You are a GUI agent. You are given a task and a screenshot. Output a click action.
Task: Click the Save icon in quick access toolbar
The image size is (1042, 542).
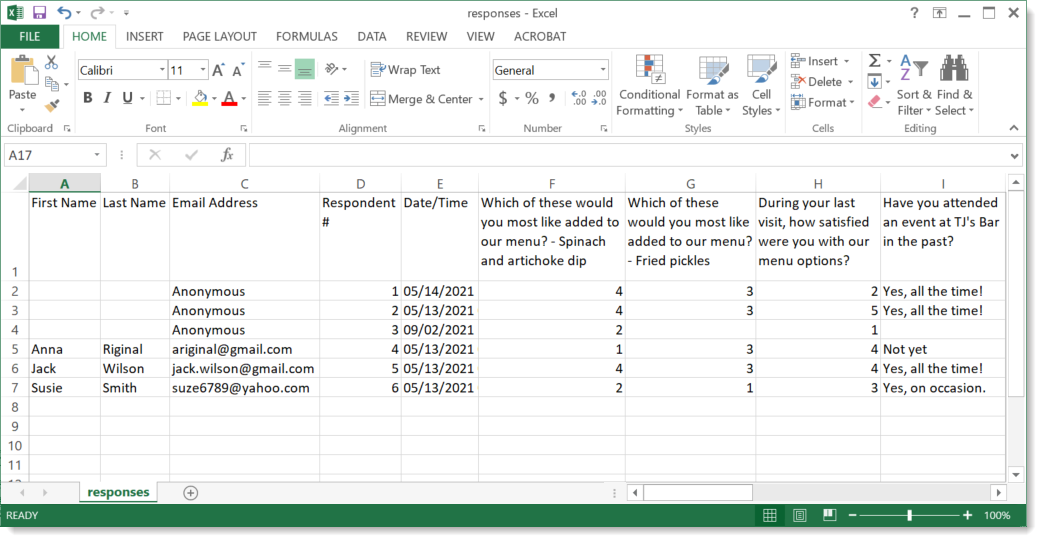39,13
